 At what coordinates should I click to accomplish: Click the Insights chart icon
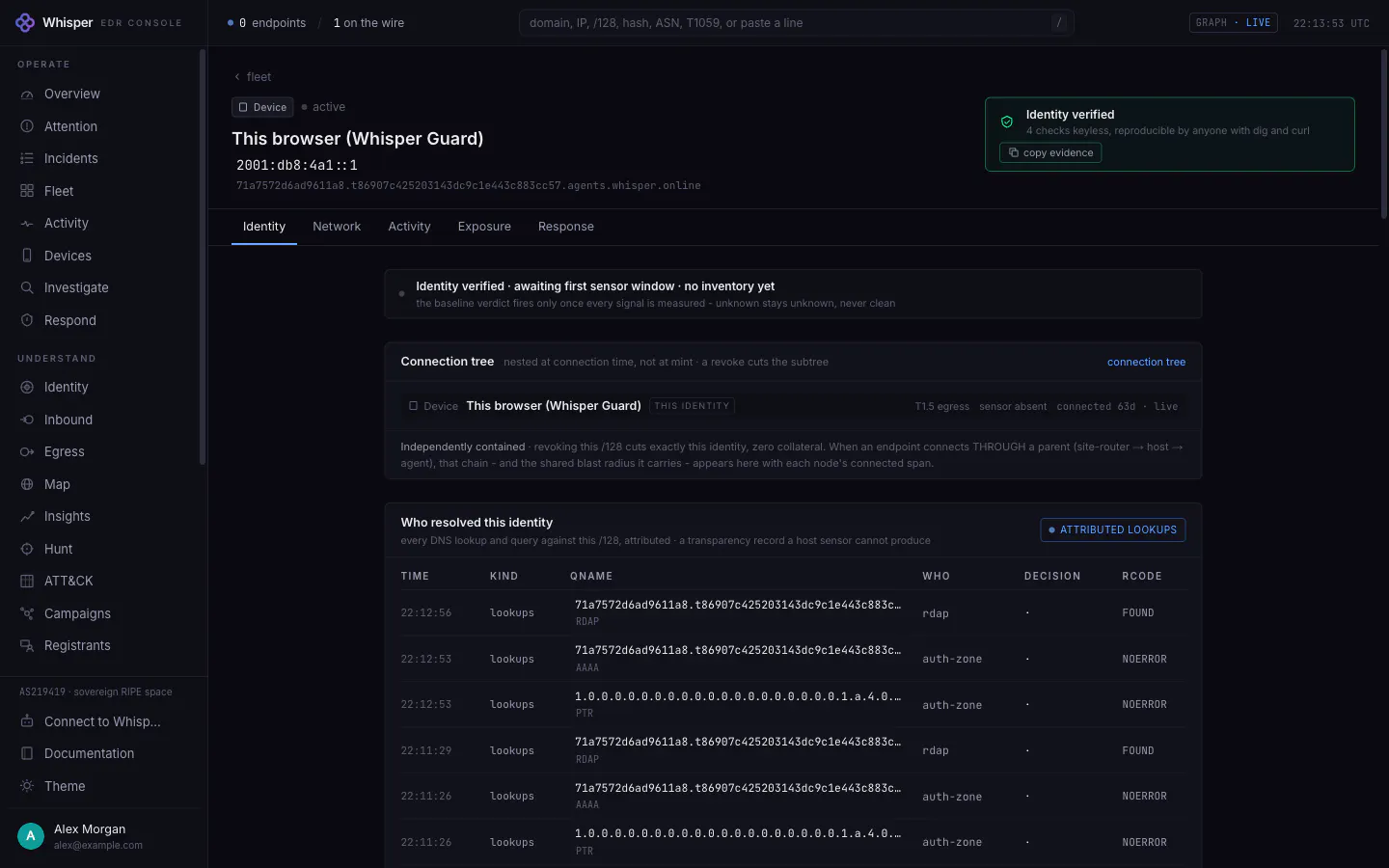[27, 516]
